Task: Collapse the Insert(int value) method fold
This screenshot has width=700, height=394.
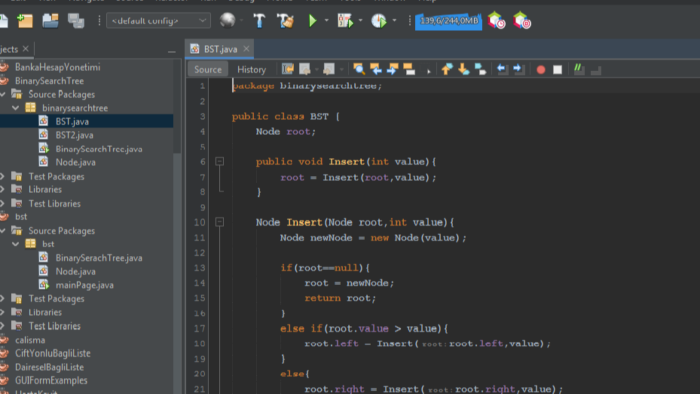Action: coord(220,161)
